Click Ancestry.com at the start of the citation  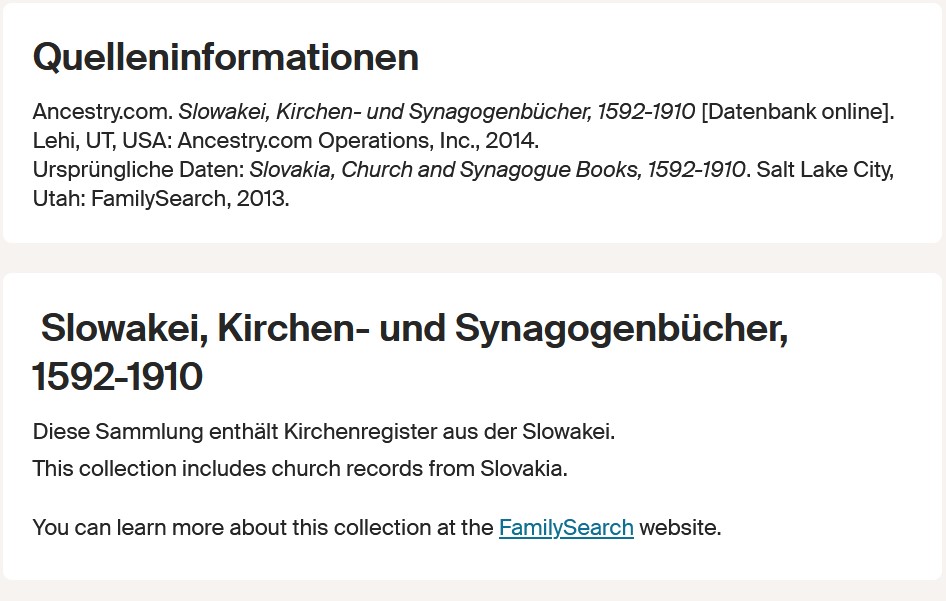pyautogui.click(x=103, y=112)
